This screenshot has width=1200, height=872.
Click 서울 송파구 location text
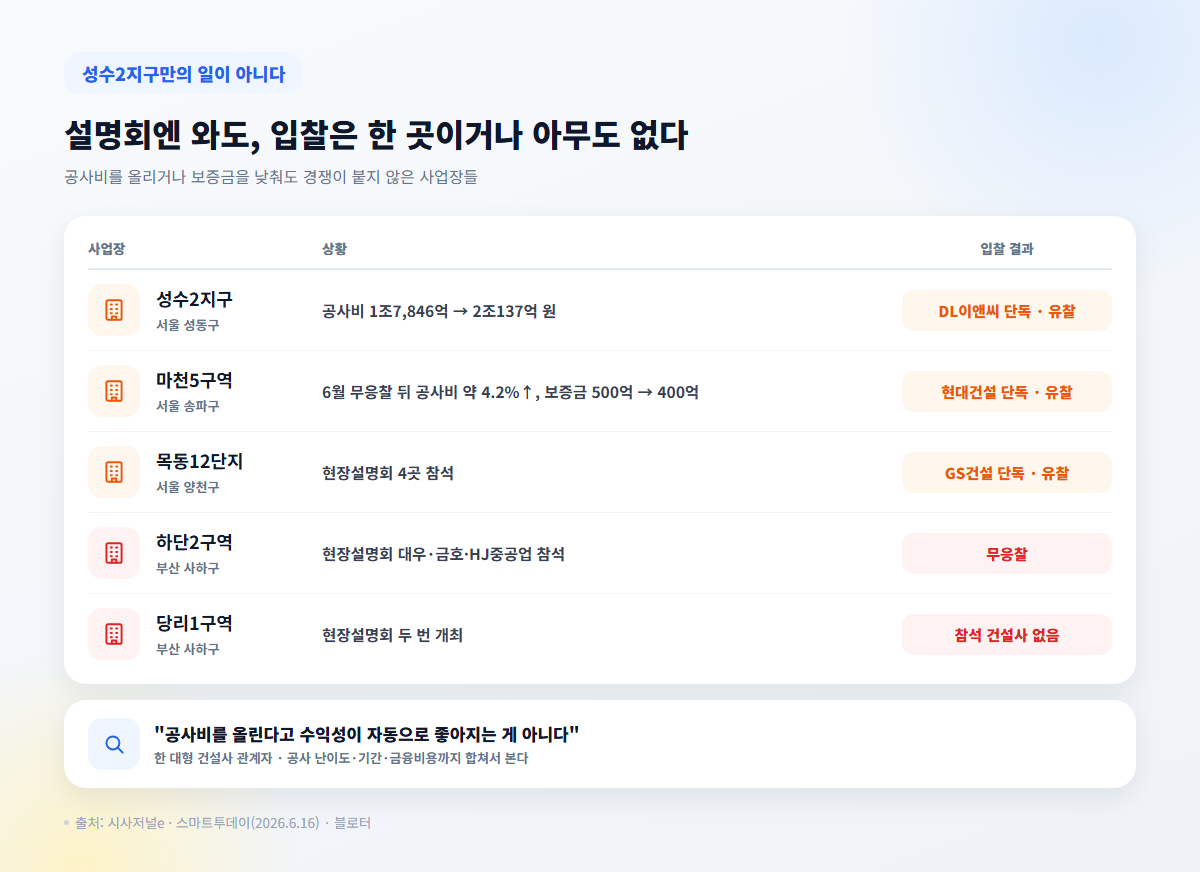[x=188, y=407]
